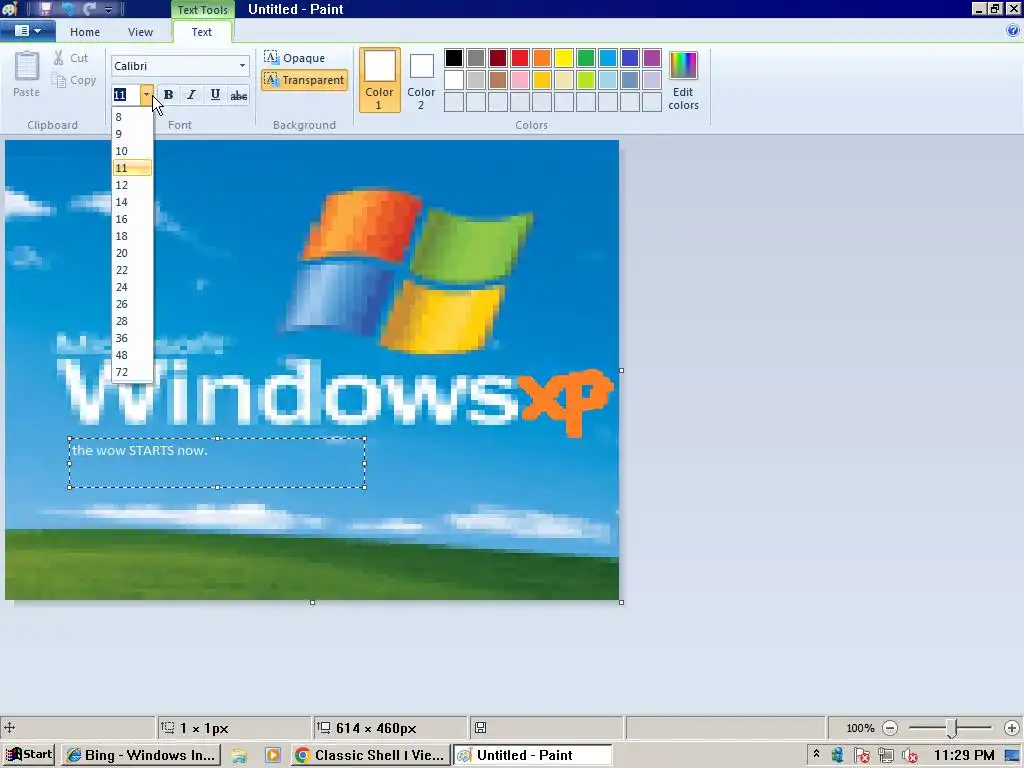Click the font size input field
1024x768 pixels.
(126, 95)
